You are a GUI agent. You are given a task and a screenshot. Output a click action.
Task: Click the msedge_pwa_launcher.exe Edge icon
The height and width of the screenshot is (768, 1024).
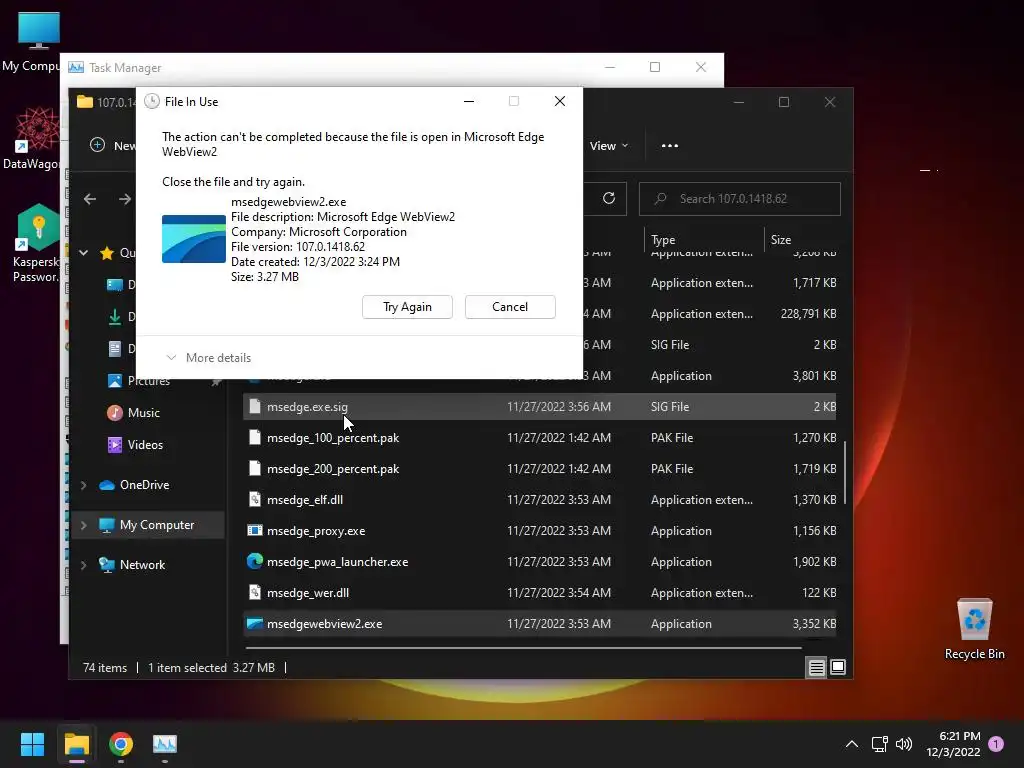(x=255, y=561)
